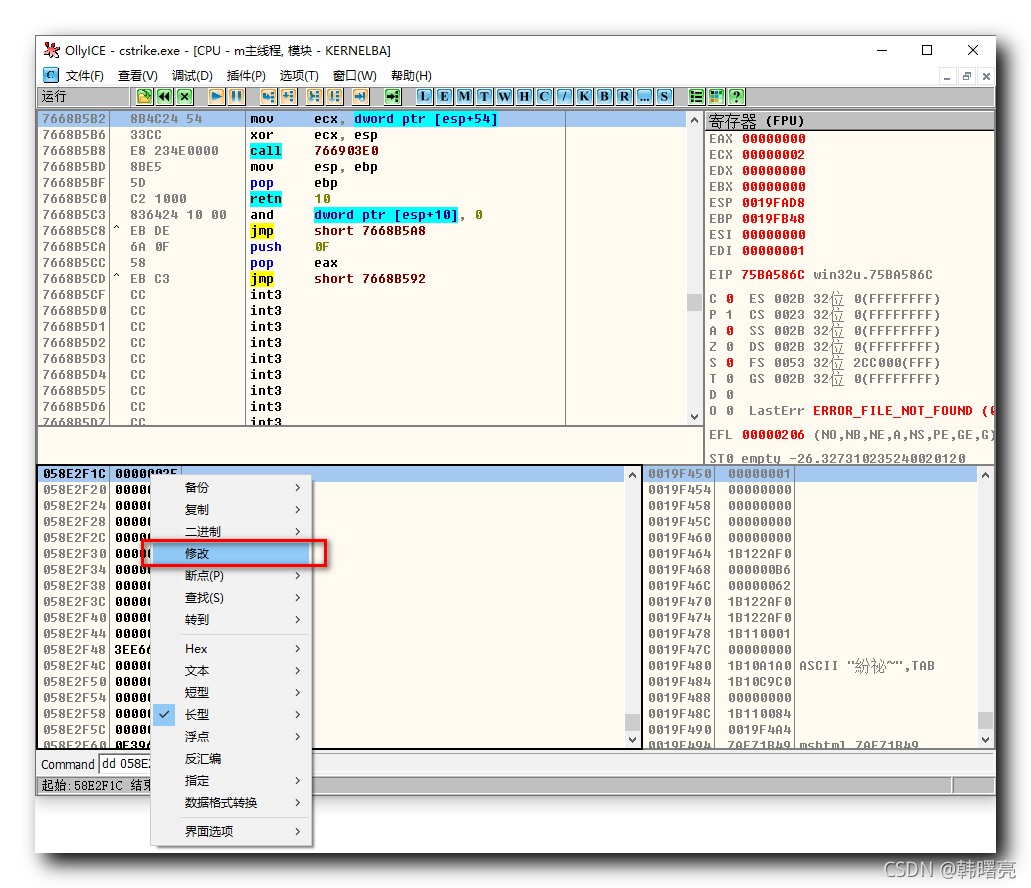
Task: Select the EAX register value
Action: coord(773,139)
